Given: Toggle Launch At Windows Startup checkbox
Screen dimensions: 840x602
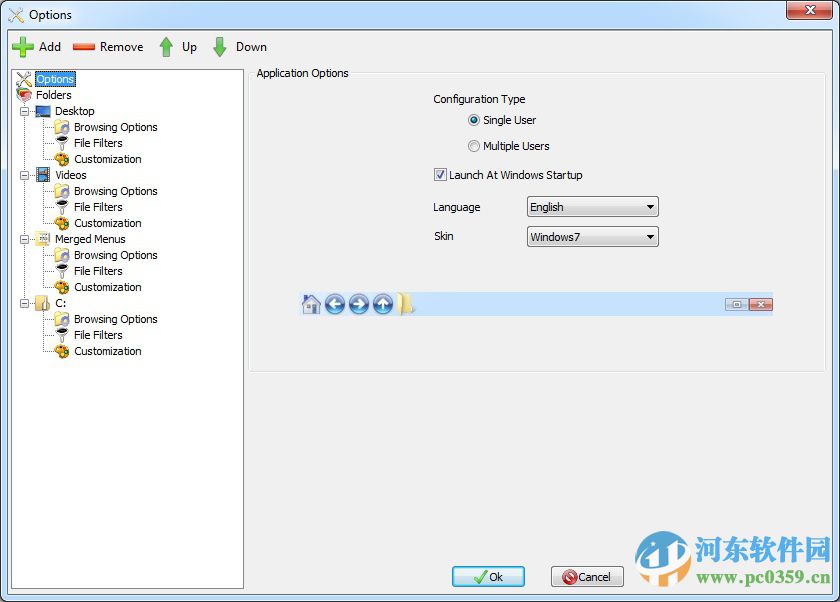Looking at the screenshot, I should click(x=440, y=175).
